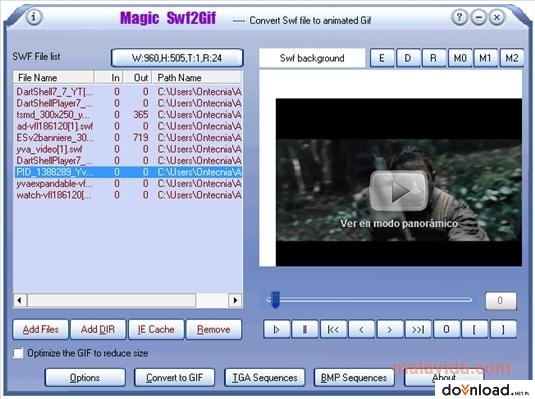Start preview with the play button
Screen dimensions: 535x399
point(277,329)
